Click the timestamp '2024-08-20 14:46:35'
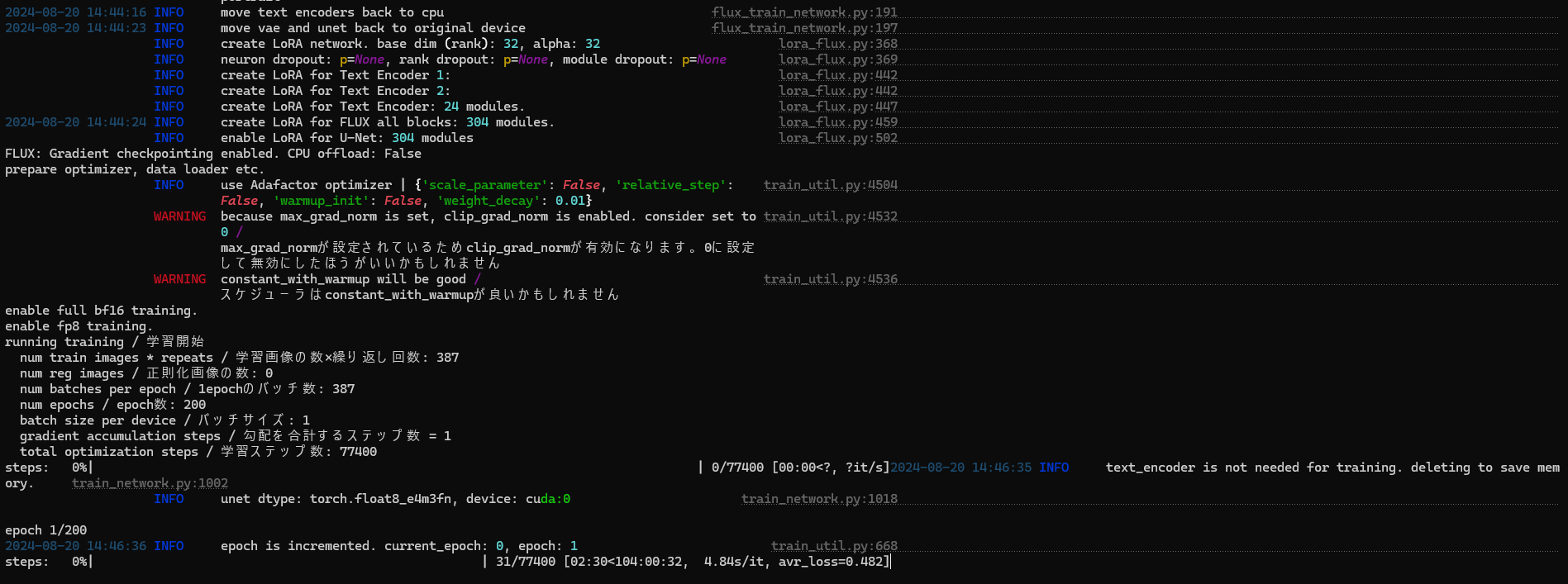 pos(960,468)
